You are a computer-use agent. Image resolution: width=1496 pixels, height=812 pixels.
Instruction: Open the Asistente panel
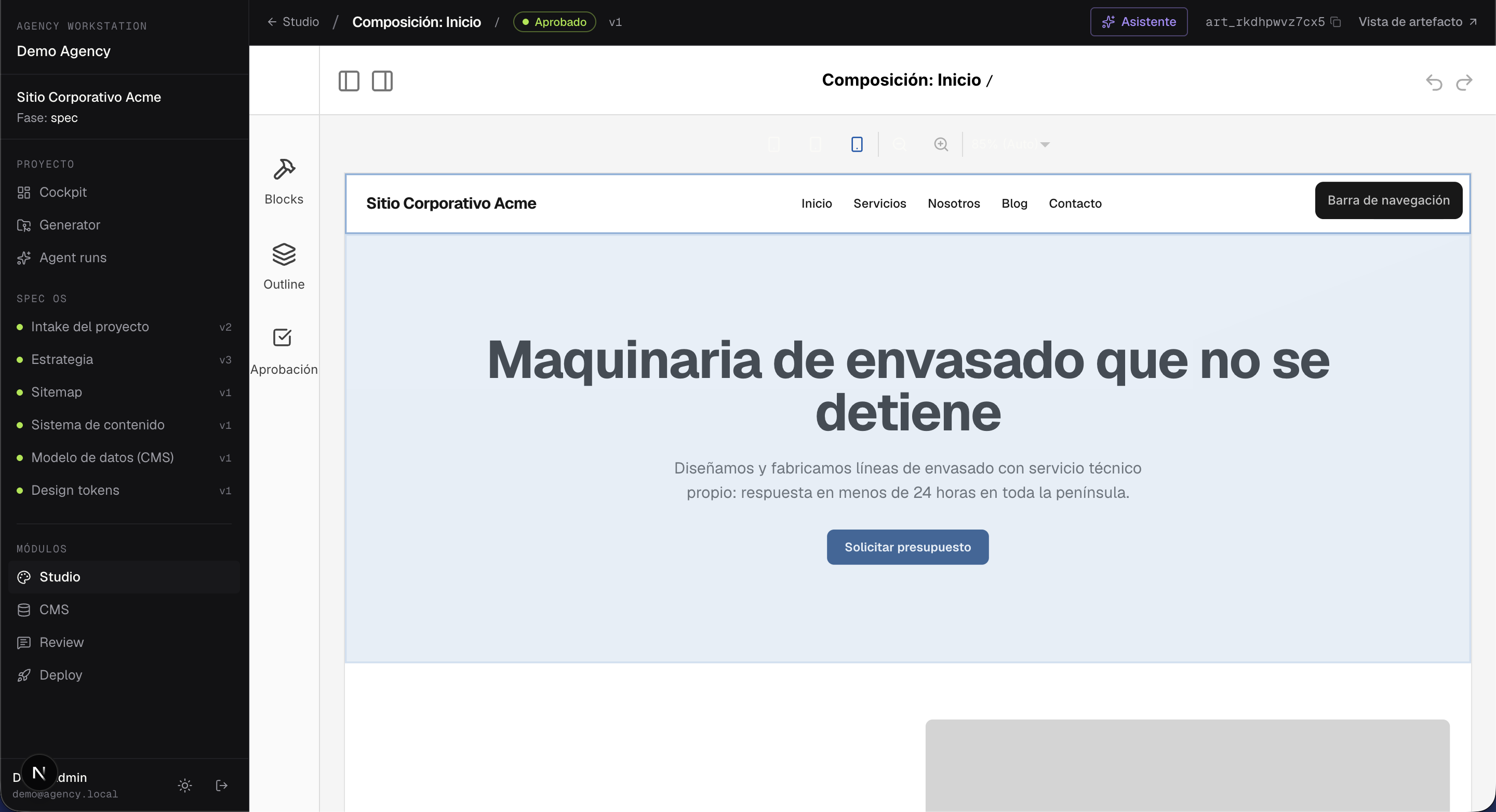1138,22
